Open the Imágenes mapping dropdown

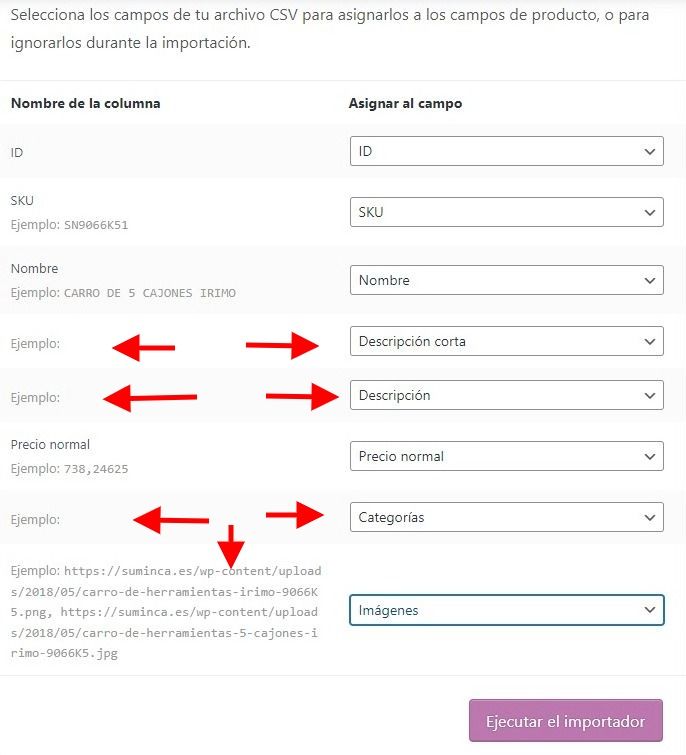[x=506, y=610]
